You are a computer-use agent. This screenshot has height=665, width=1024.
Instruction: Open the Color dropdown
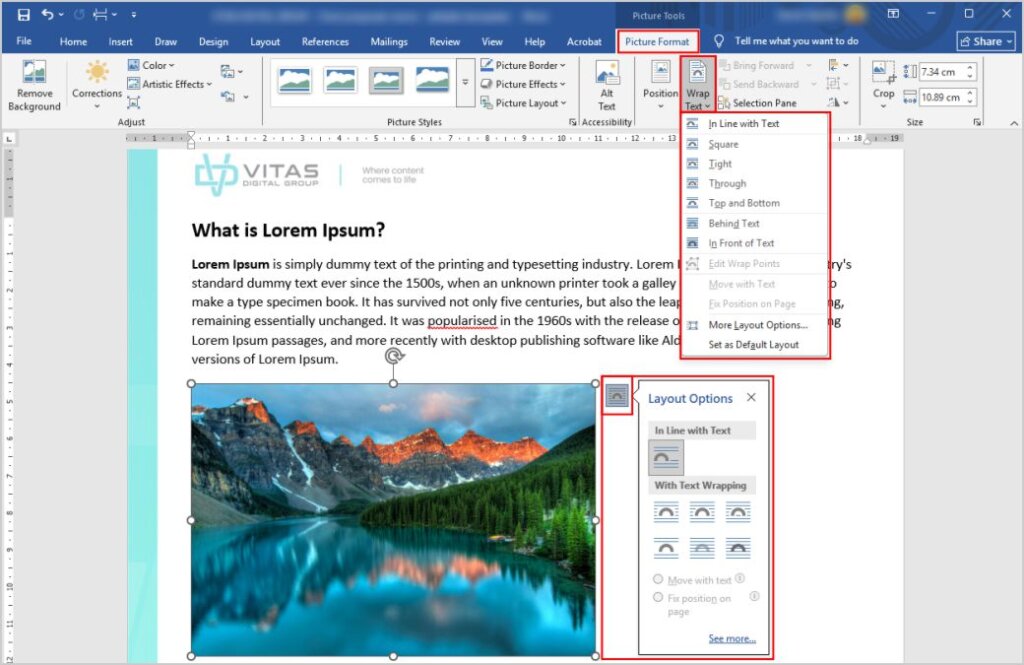[151, 65]
